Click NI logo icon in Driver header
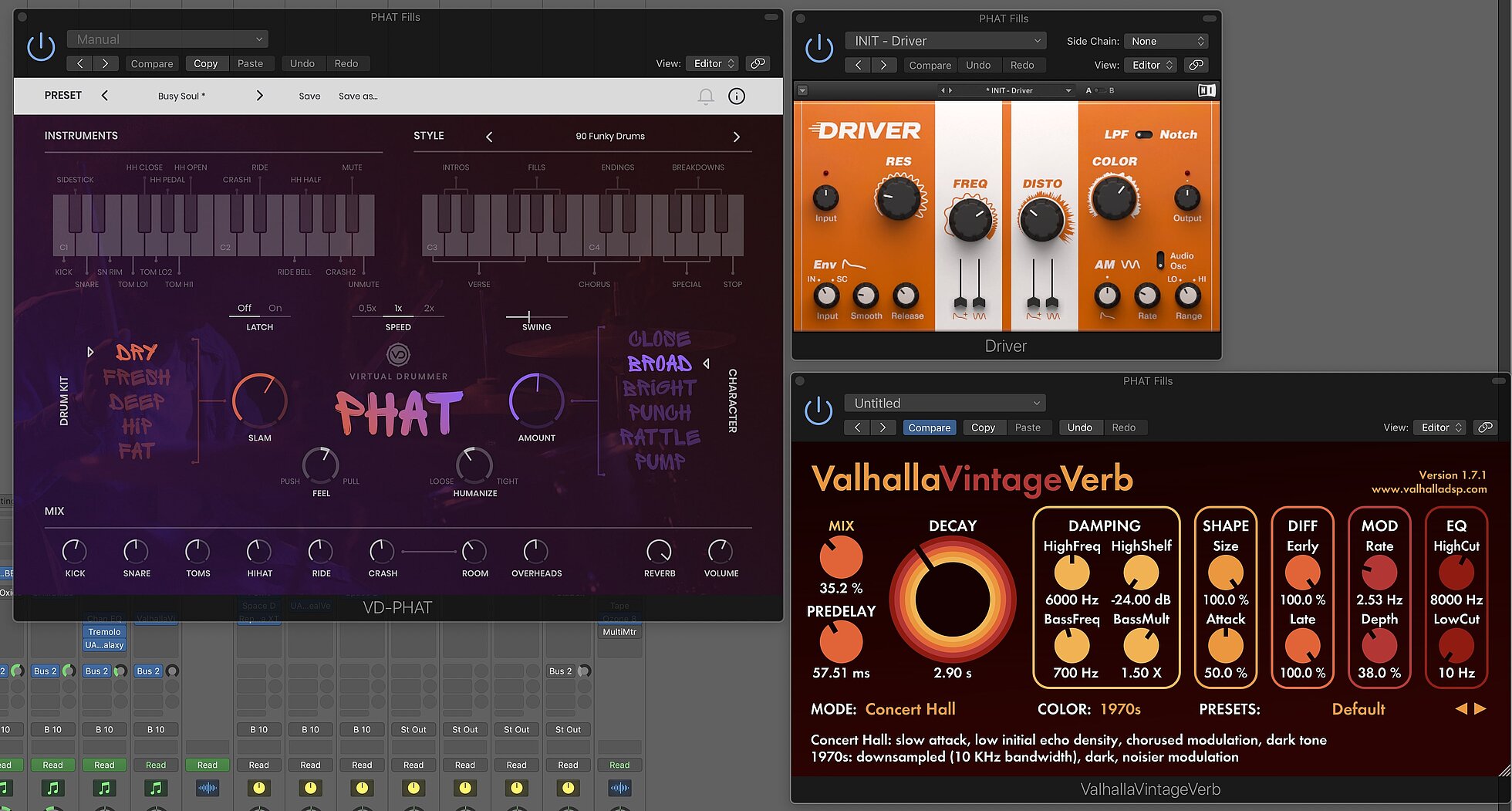Screen dimensions: 1512x811 pos(1207,90)
